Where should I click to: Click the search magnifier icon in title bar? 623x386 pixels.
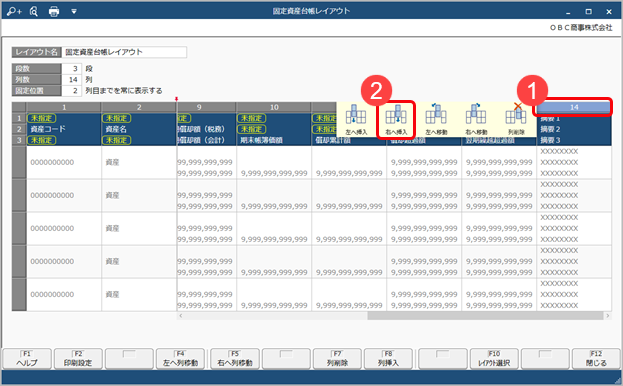click(x=34, y=12)
